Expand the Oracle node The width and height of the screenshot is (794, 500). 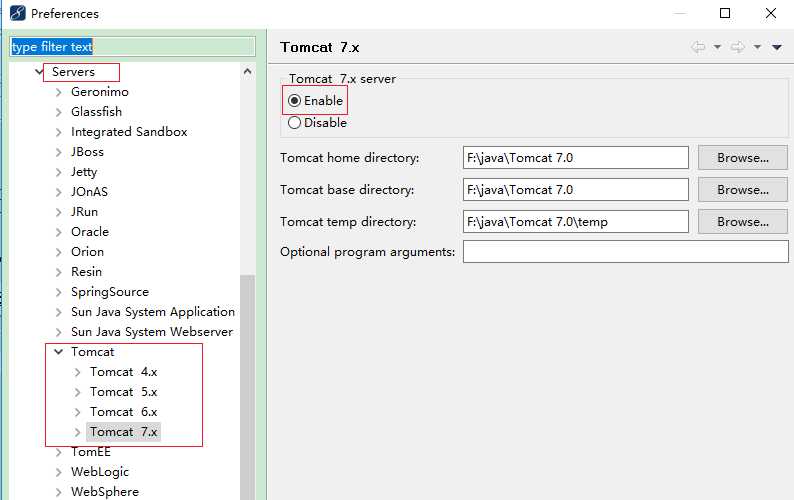(x=59, y=232)
